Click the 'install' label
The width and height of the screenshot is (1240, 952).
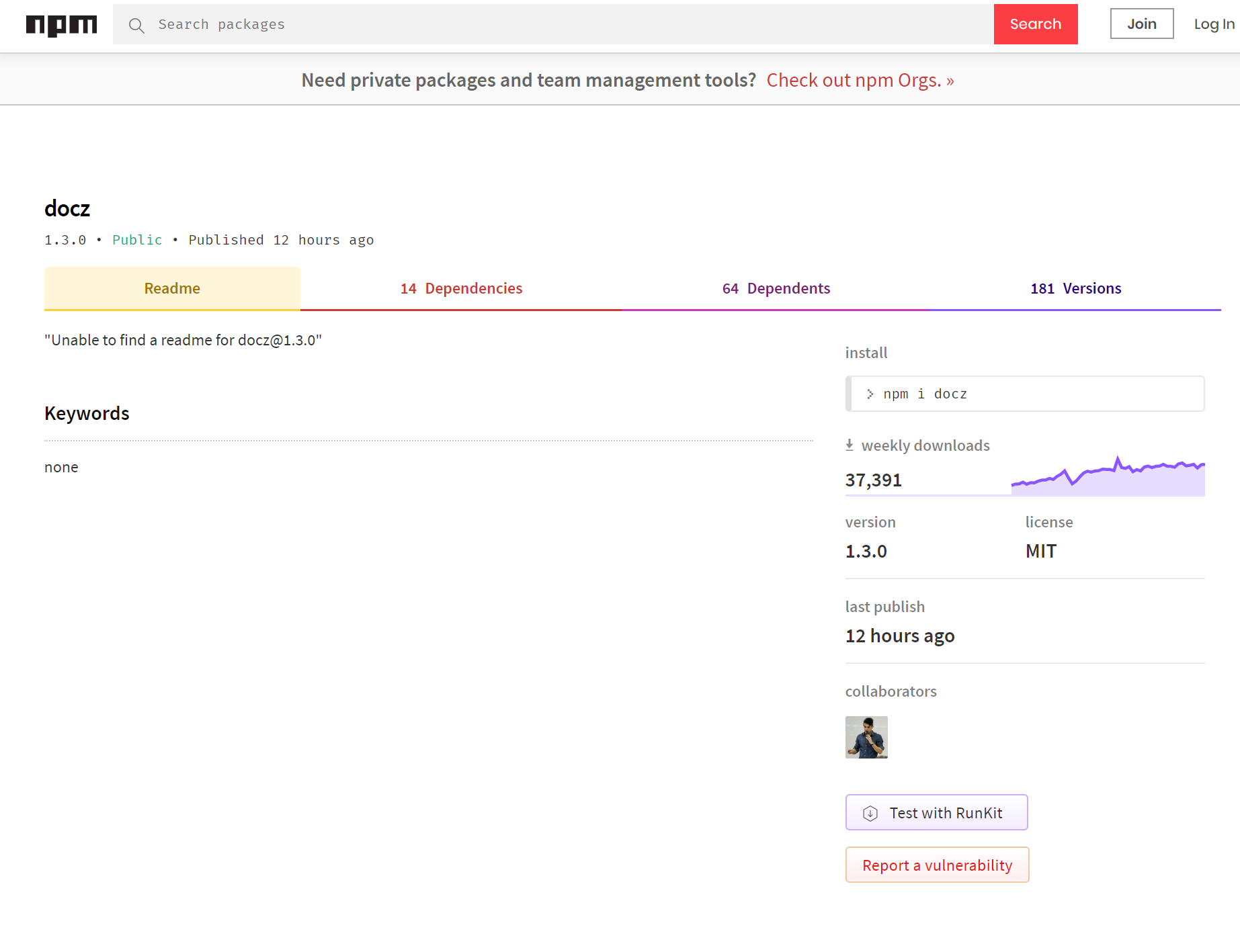[x=866, y=353]
